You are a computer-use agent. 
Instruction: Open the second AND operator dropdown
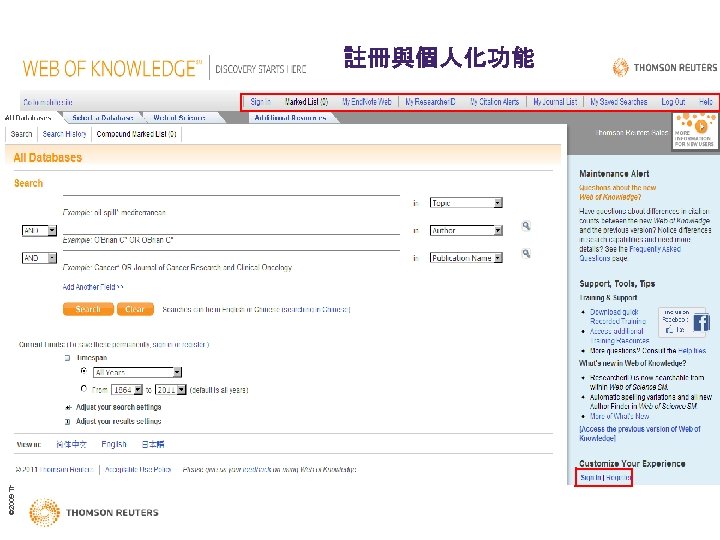(39, 258)
